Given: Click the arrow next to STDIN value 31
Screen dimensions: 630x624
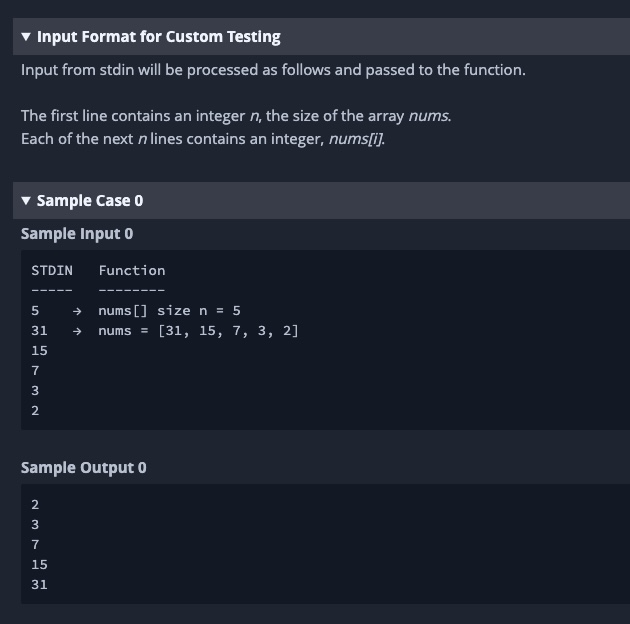Looking at the screenshot, I should click(76, 331).
